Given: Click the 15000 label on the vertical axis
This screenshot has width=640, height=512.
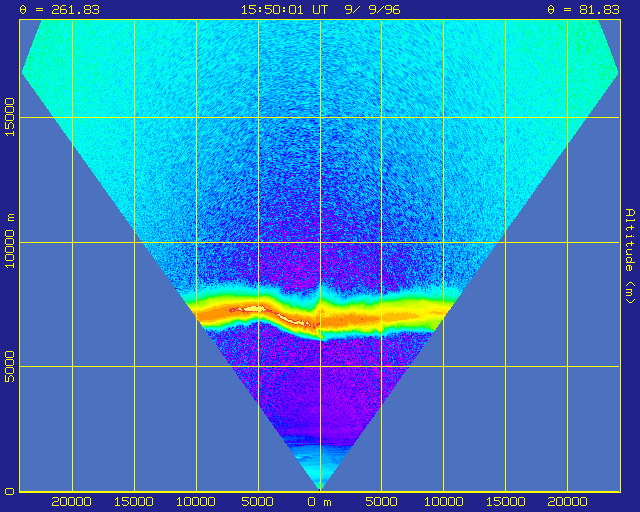Looking at the screenshot, I should pyautogui.click(x=10, y=117).
